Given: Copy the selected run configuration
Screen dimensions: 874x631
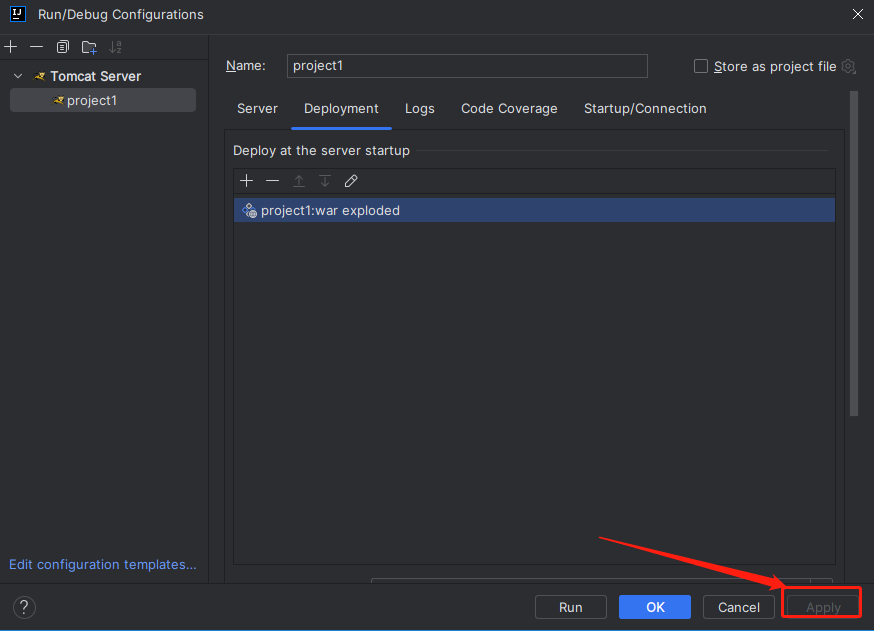Looking at the screenshot, I should pos(63,47).
